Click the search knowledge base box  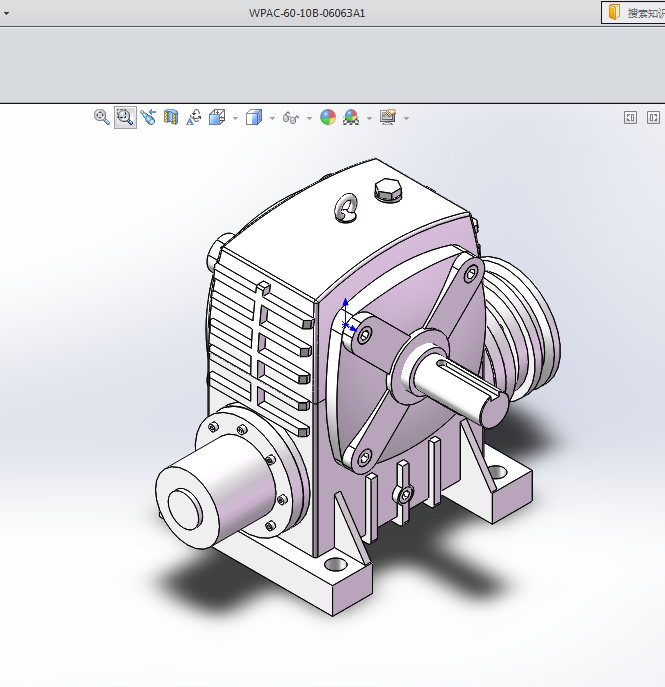click(x=633, y=13)
